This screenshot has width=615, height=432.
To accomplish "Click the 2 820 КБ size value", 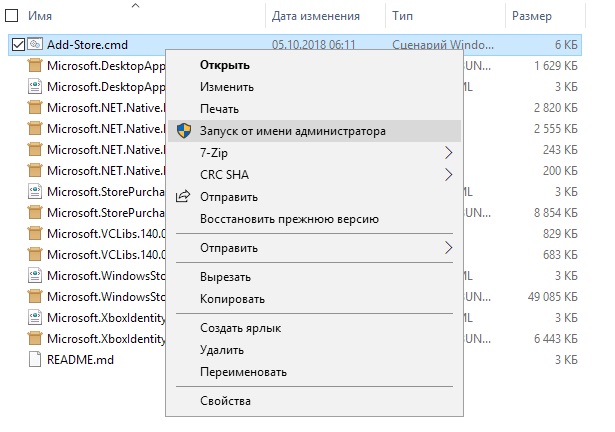I will coord(556,108).
